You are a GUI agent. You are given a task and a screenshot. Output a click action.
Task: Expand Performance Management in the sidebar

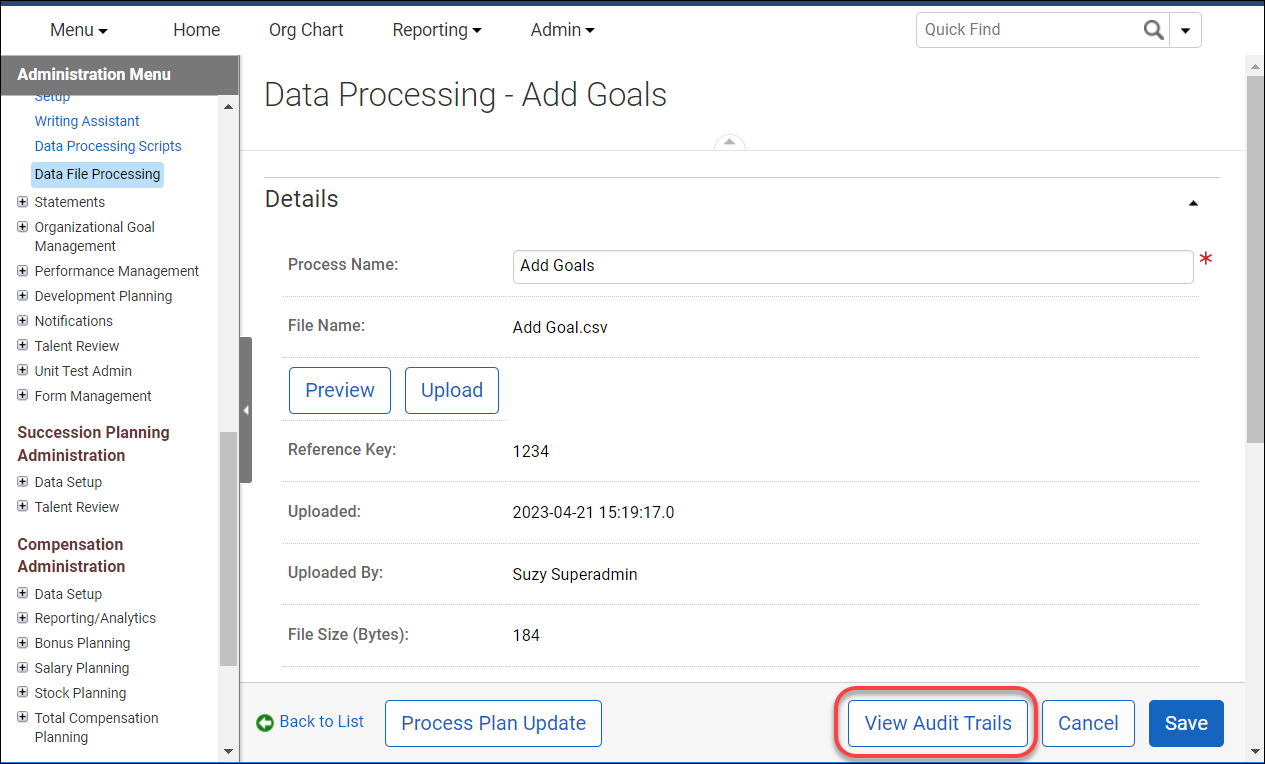[x=24, y=271]
